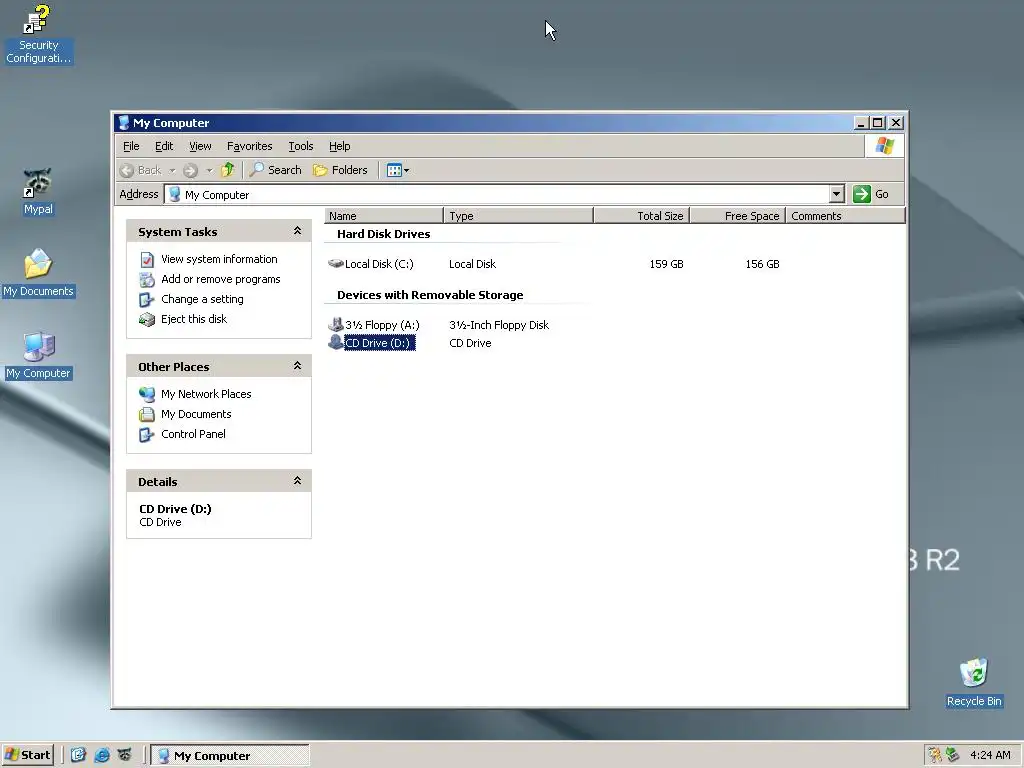Sort by Name column header
1024x768 pixels.
(x=384, y=216)
